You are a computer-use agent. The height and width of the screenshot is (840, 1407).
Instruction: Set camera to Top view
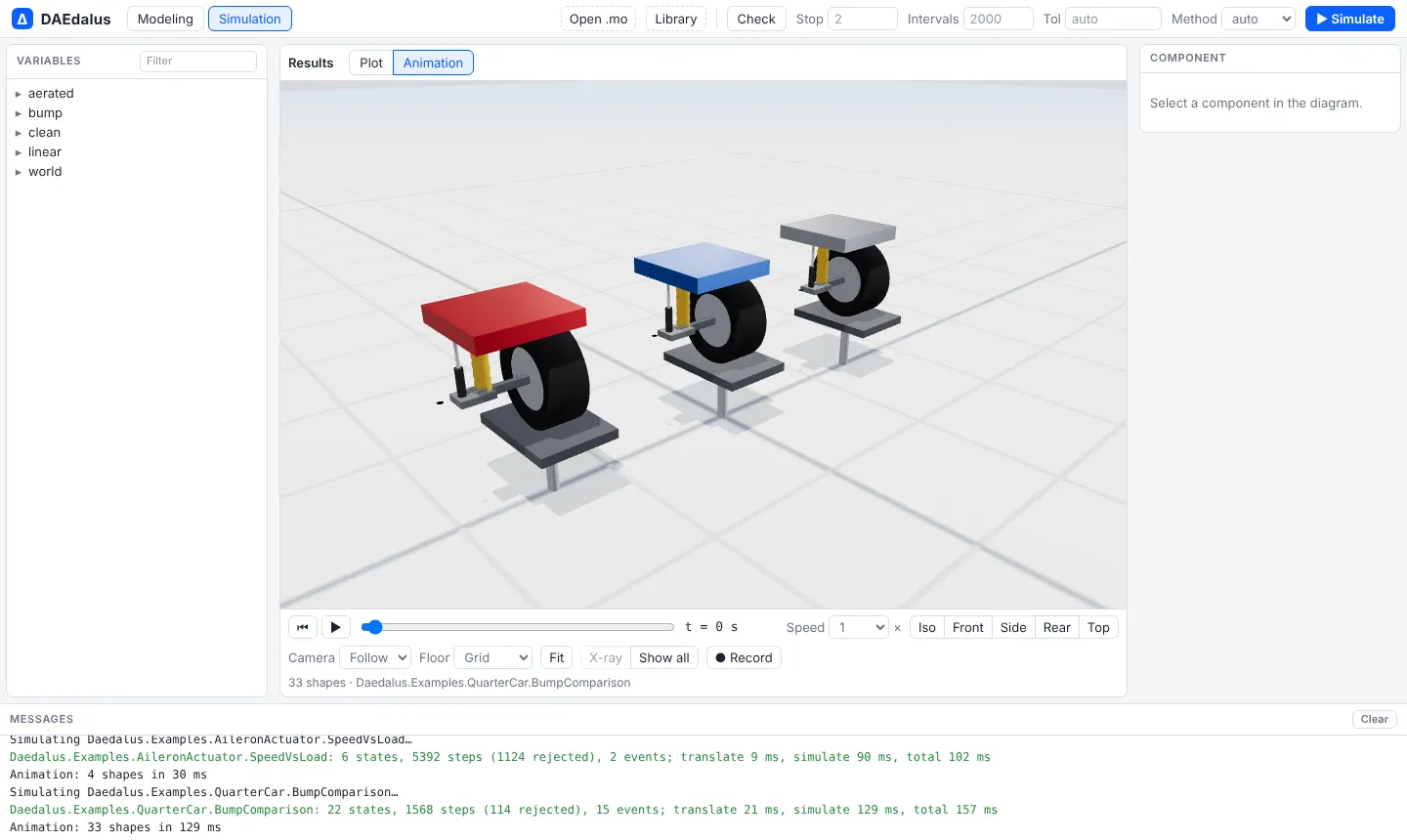(x=1098, y=627)
